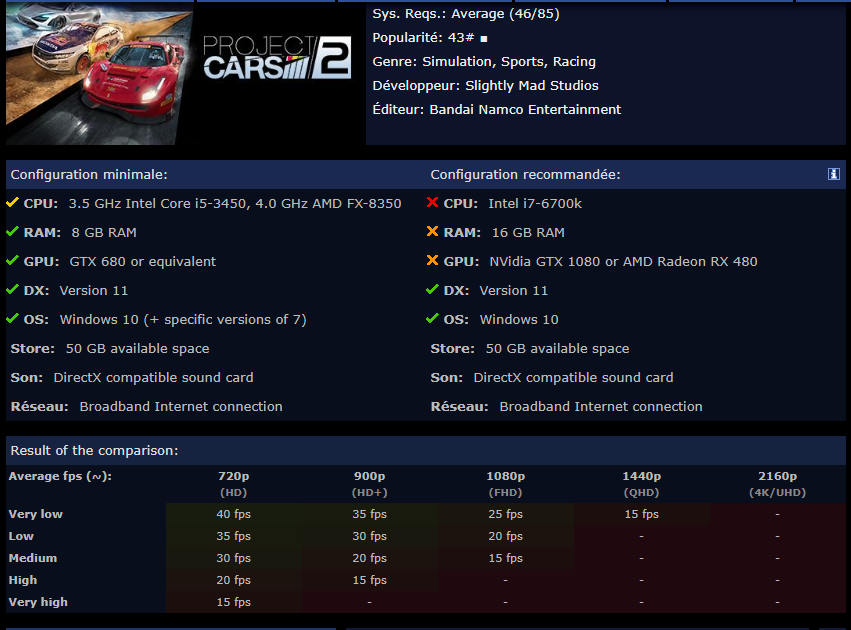This screenshot has height=630, width=851.
Task: Click the Project Cars 2 cover image
Action: (x=186, y=74)
